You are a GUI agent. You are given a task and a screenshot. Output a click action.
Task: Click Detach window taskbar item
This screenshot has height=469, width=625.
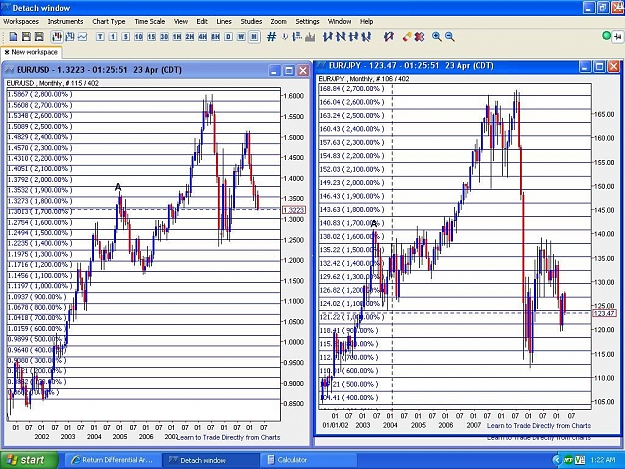click(210, 460)
